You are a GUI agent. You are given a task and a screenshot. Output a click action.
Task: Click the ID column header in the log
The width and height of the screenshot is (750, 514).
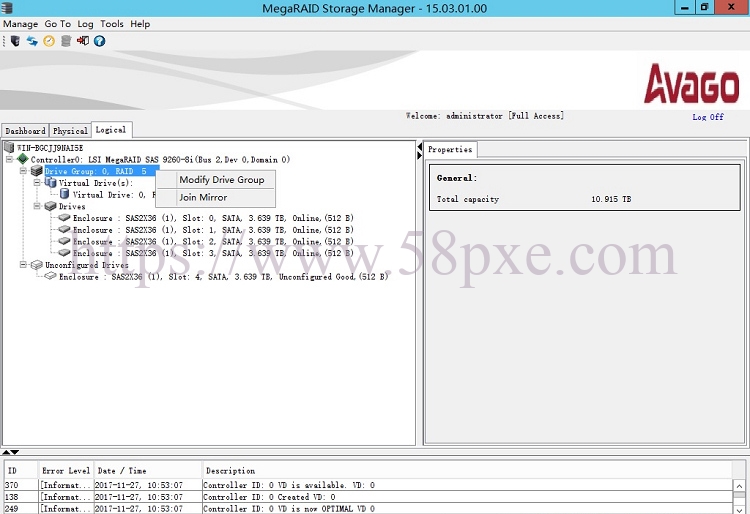click(21, 470)
